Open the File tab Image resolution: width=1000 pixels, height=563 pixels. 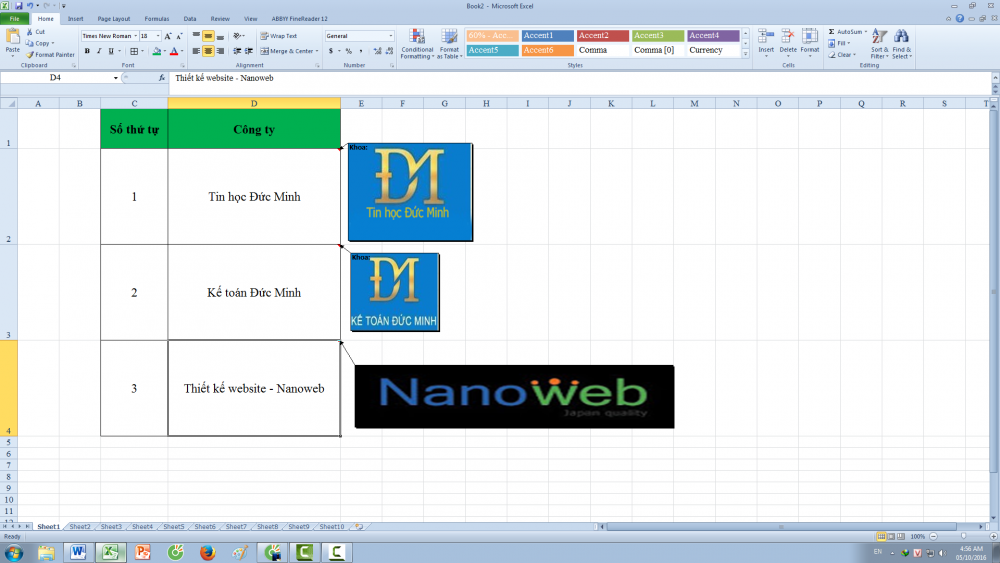point(14,19)
